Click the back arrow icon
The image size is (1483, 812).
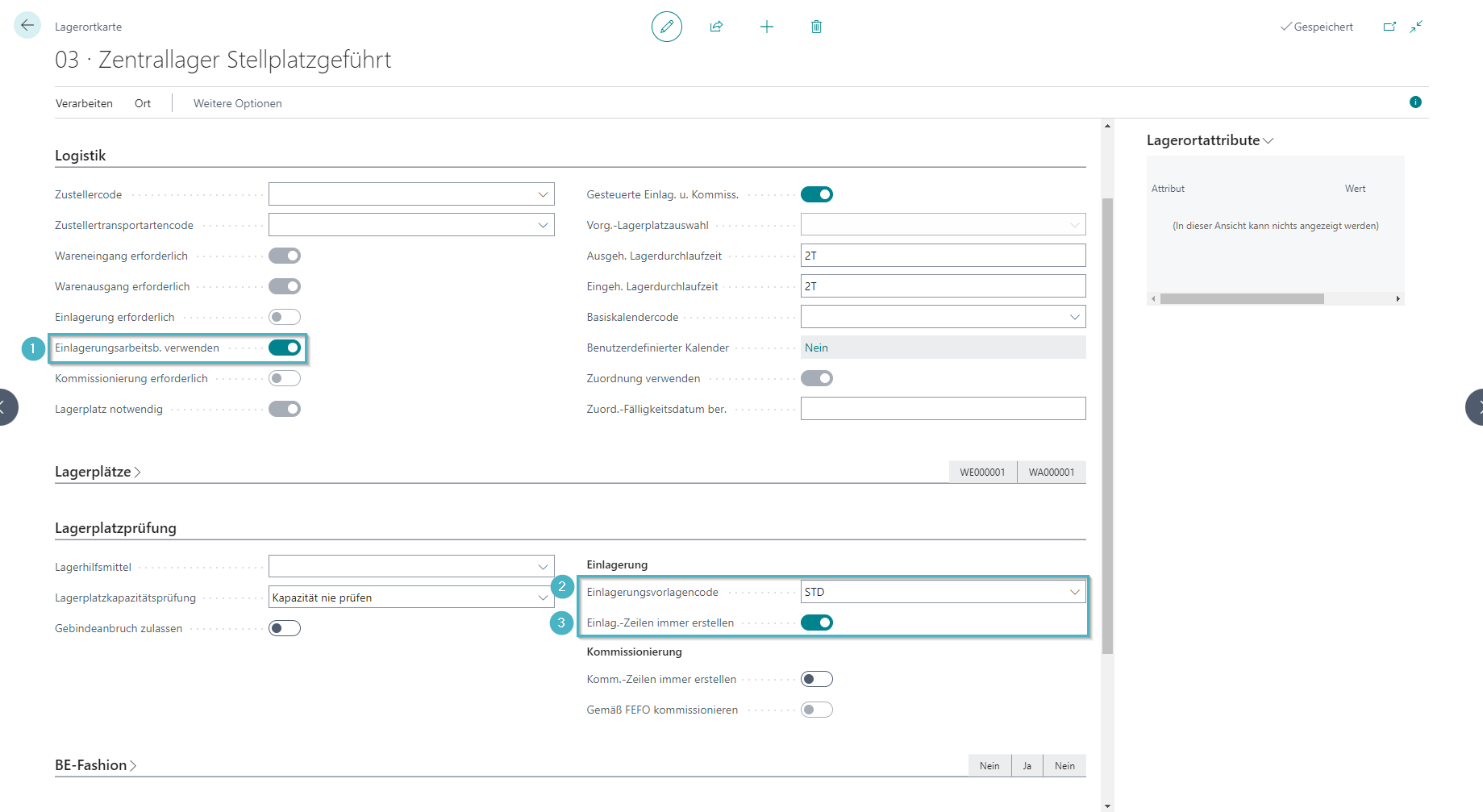coord(27,26)
